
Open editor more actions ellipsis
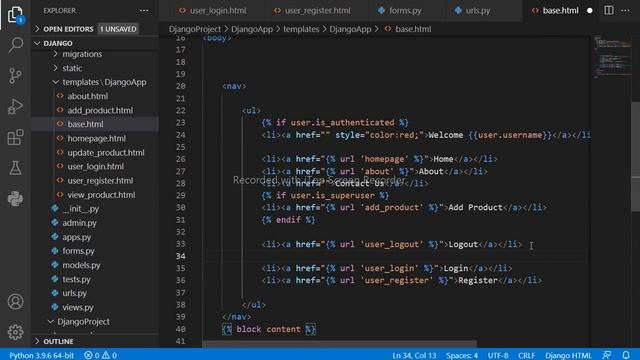click(x=625, y=11)
